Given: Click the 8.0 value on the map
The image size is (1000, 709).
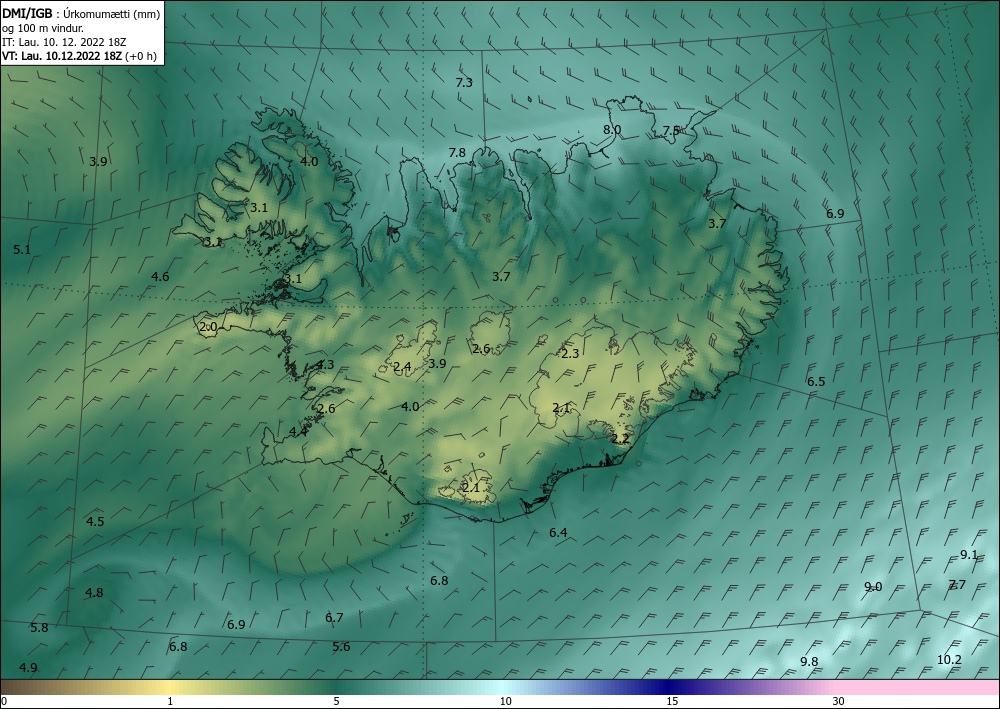Looking at the screenshot, I should click(x=612, y=129).
